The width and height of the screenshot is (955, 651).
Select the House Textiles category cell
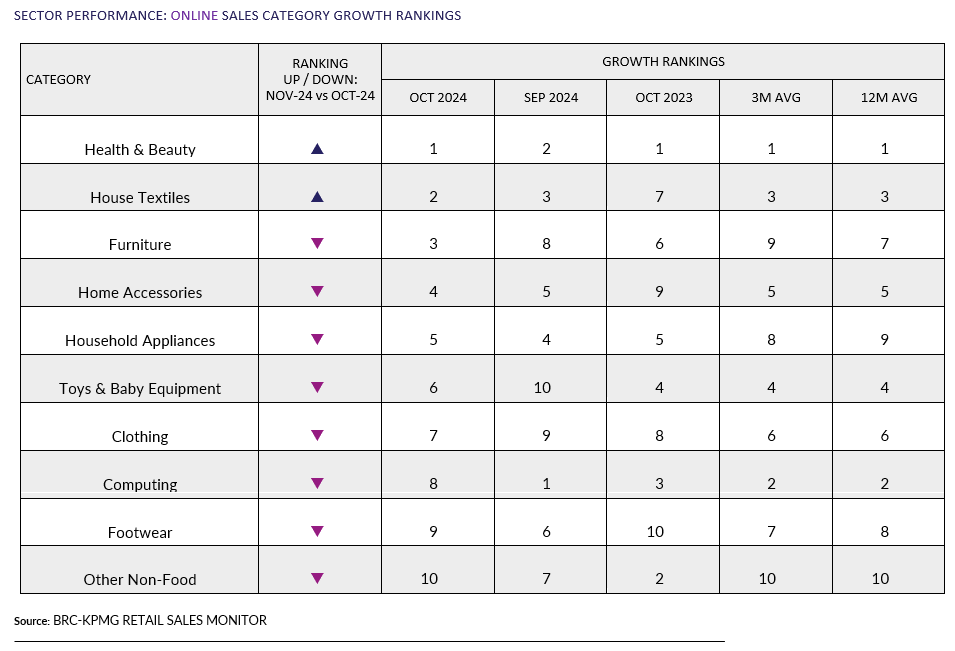tap(139, 188)
